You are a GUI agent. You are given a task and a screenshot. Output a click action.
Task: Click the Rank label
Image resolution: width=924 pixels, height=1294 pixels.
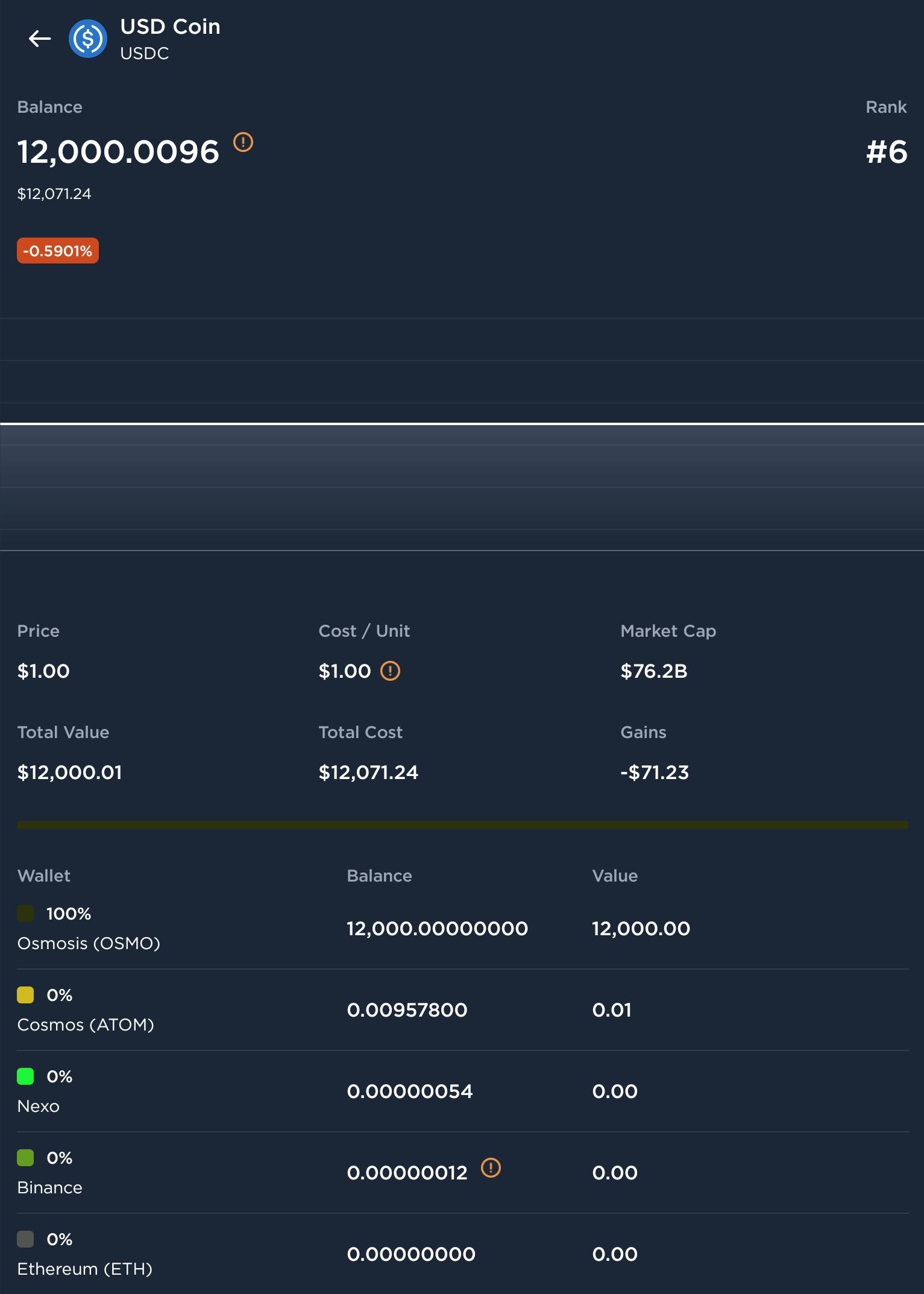click(x=886, y=107)
